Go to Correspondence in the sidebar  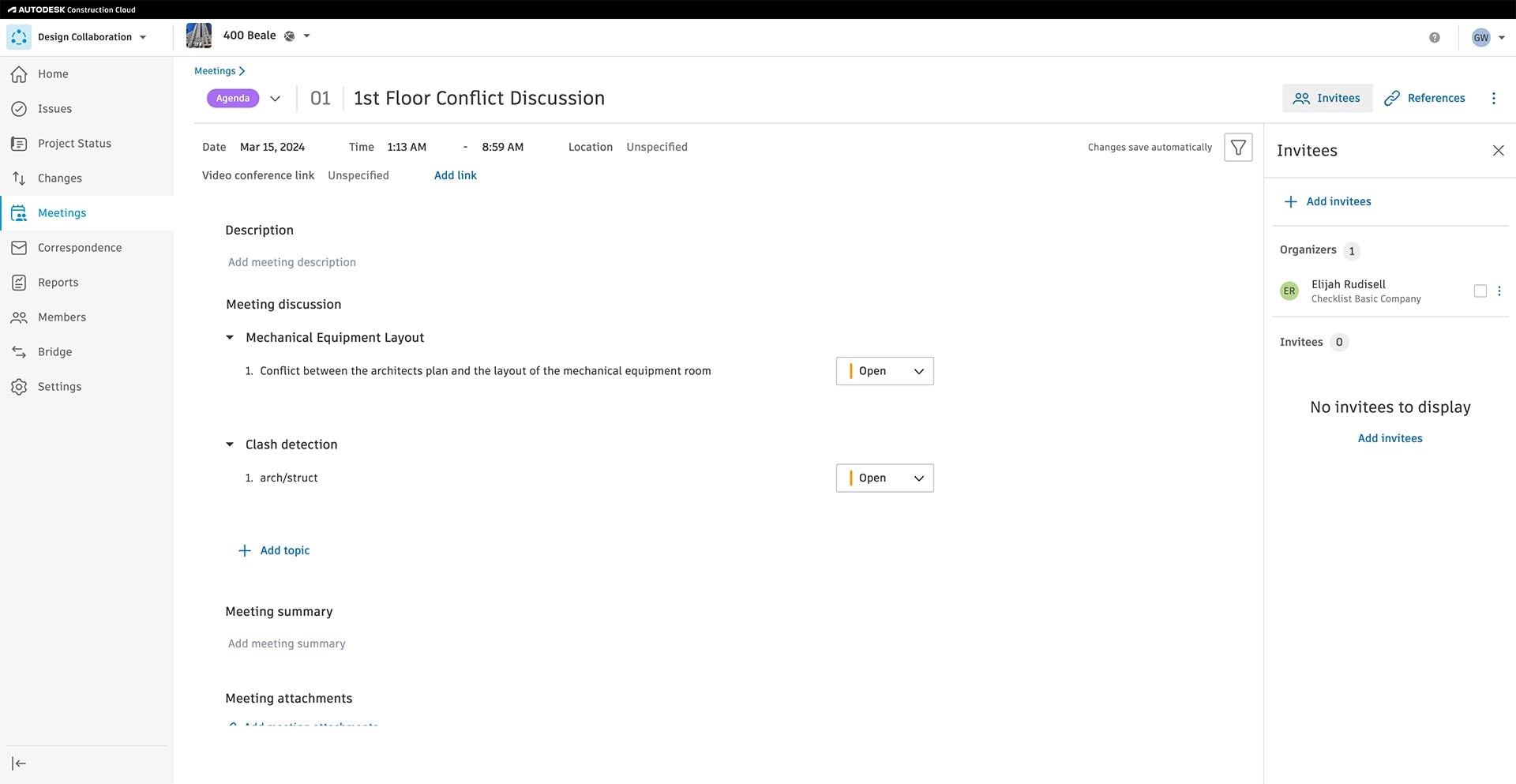pos(80,248)
